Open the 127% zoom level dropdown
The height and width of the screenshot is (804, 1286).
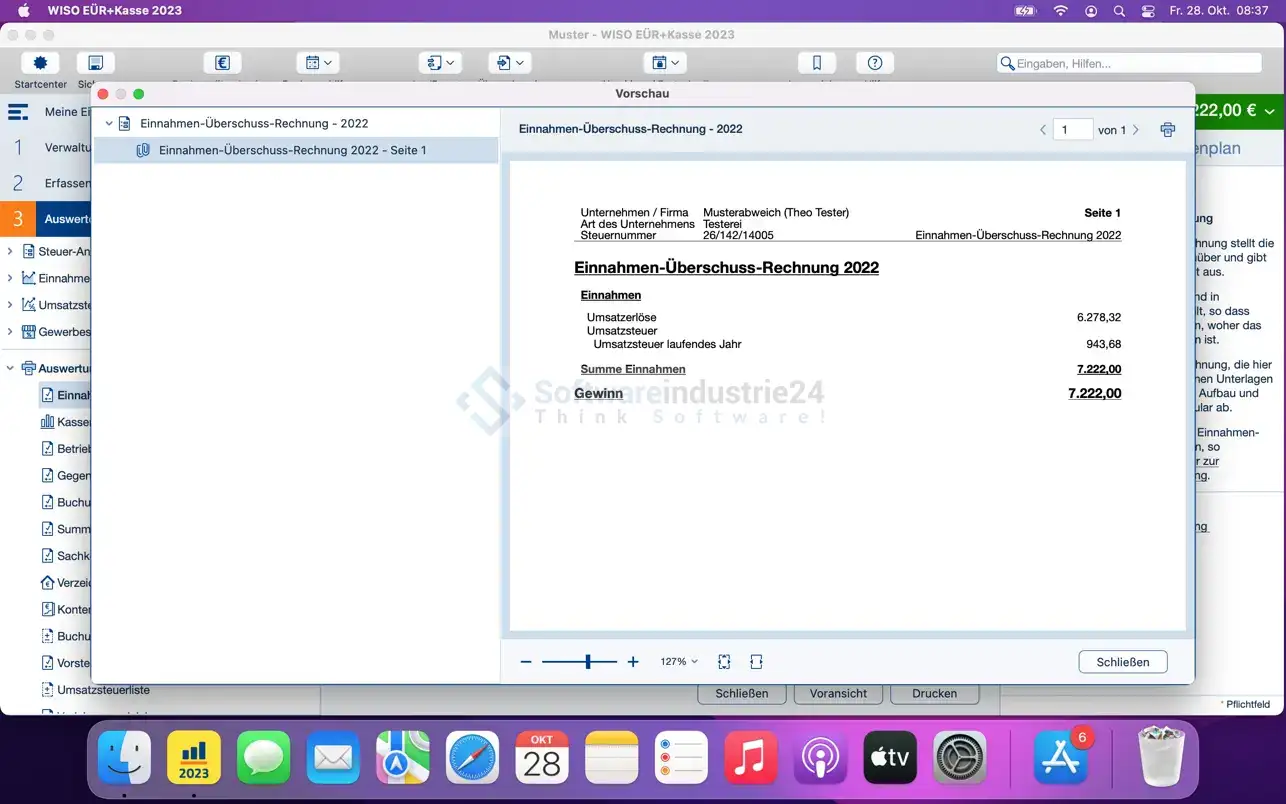(x=679, y=662)
